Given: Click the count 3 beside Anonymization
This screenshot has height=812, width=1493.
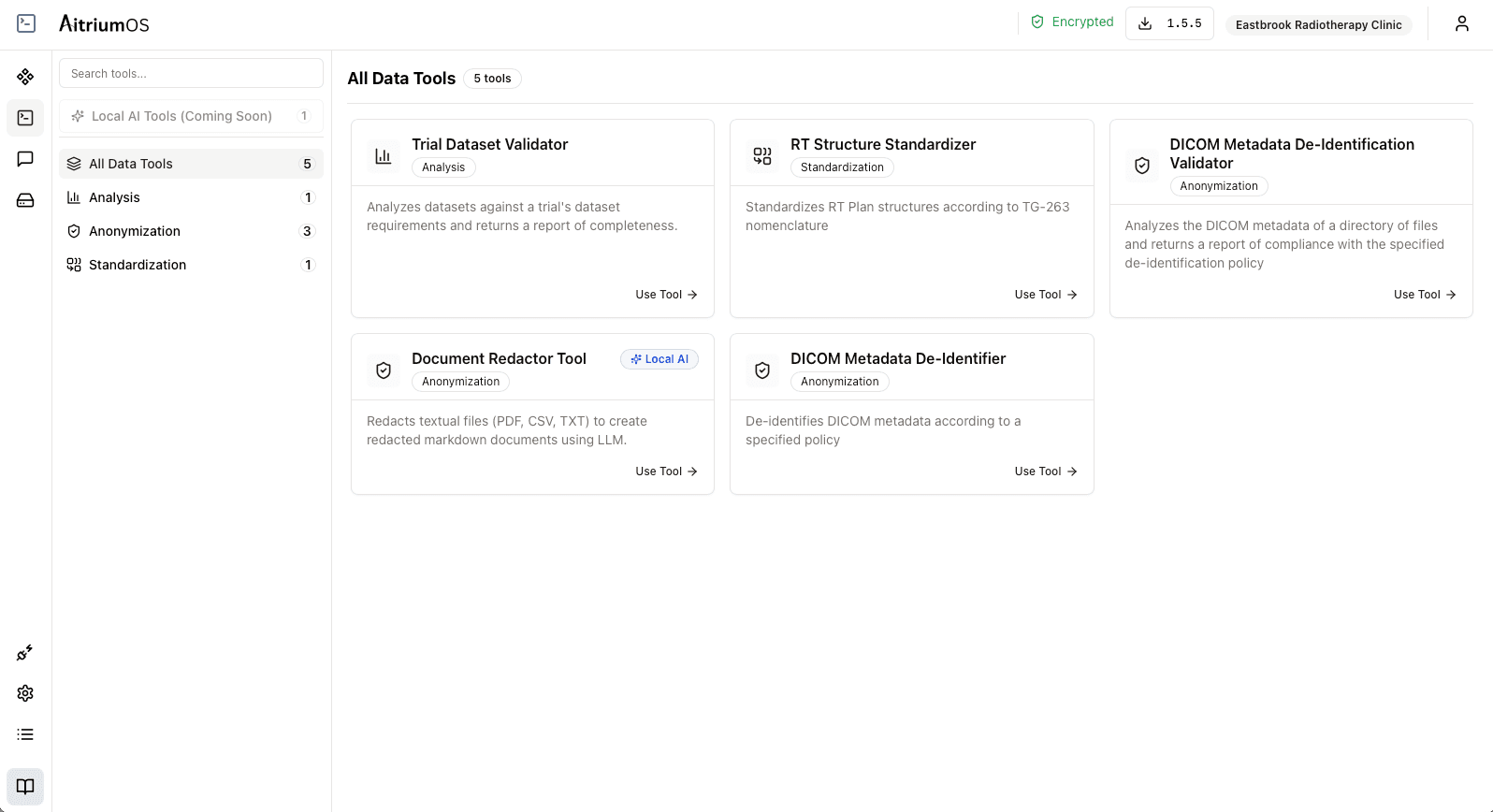Looking at the screenshot, I should coord(307,231).
